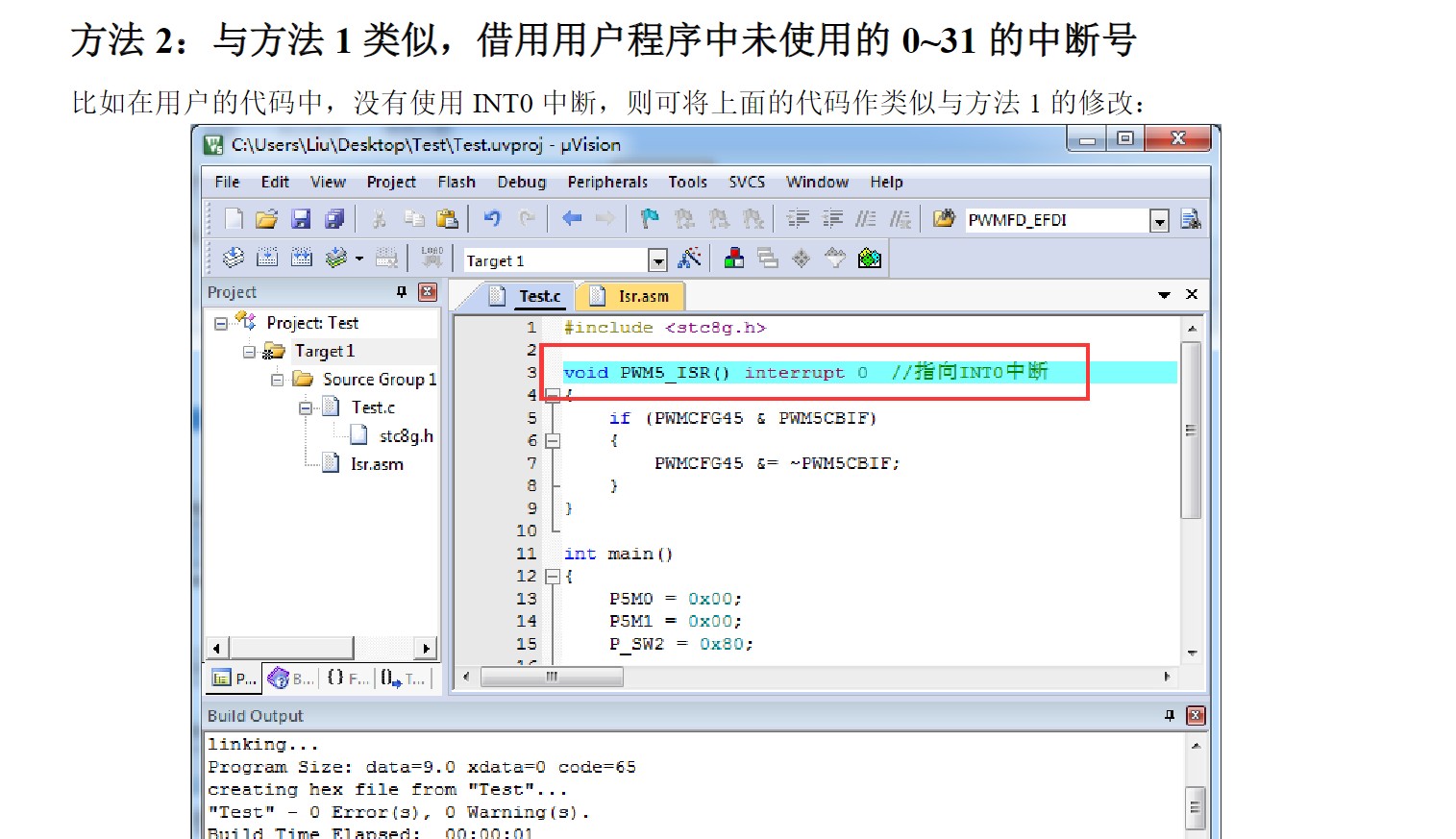Translate current file icon
1456x839 pixels.
(x=234, y=258)
